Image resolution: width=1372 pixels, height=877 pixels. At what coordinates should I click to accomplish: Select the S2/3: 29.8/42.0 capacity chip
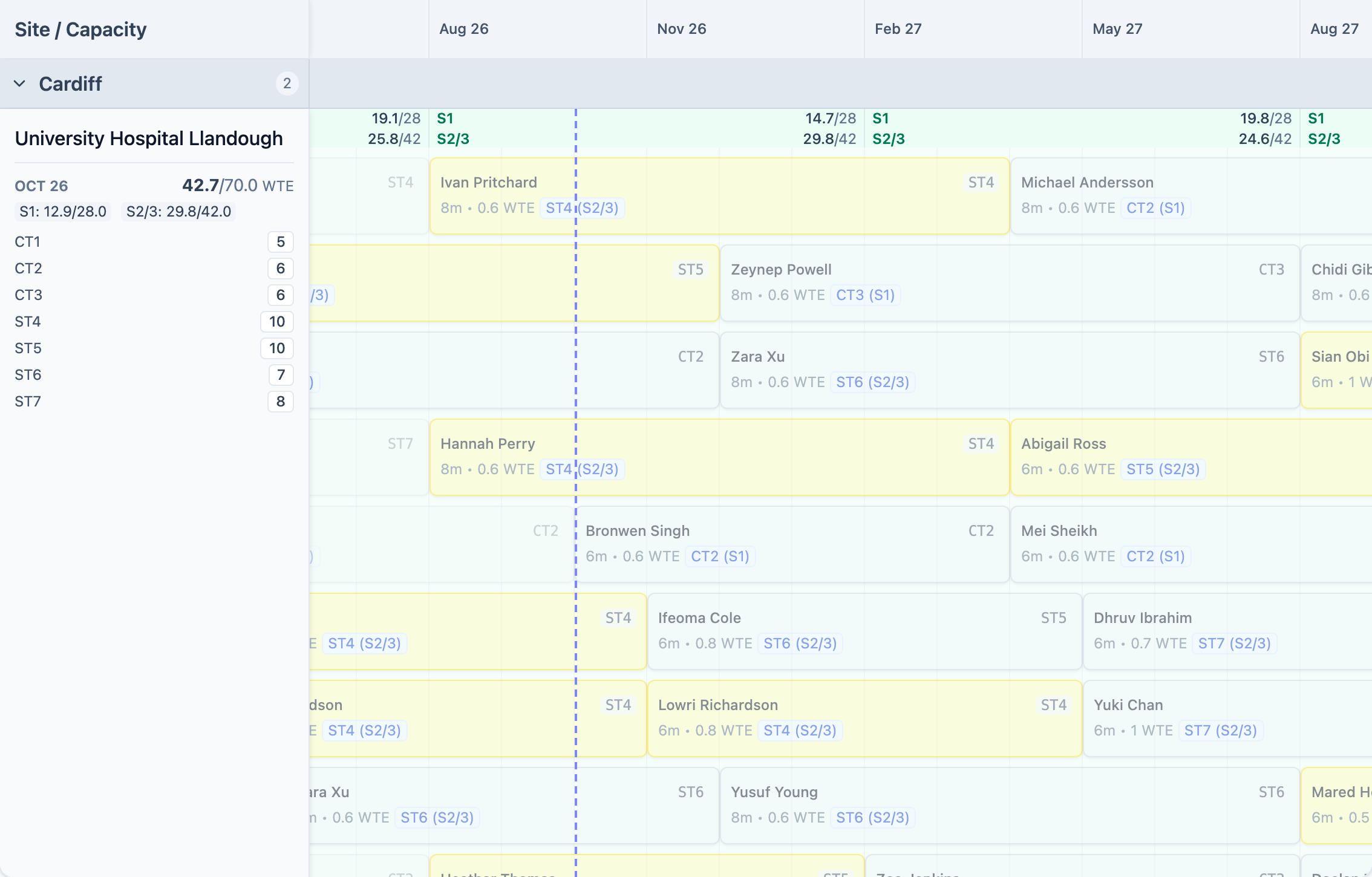click(178, 212)
